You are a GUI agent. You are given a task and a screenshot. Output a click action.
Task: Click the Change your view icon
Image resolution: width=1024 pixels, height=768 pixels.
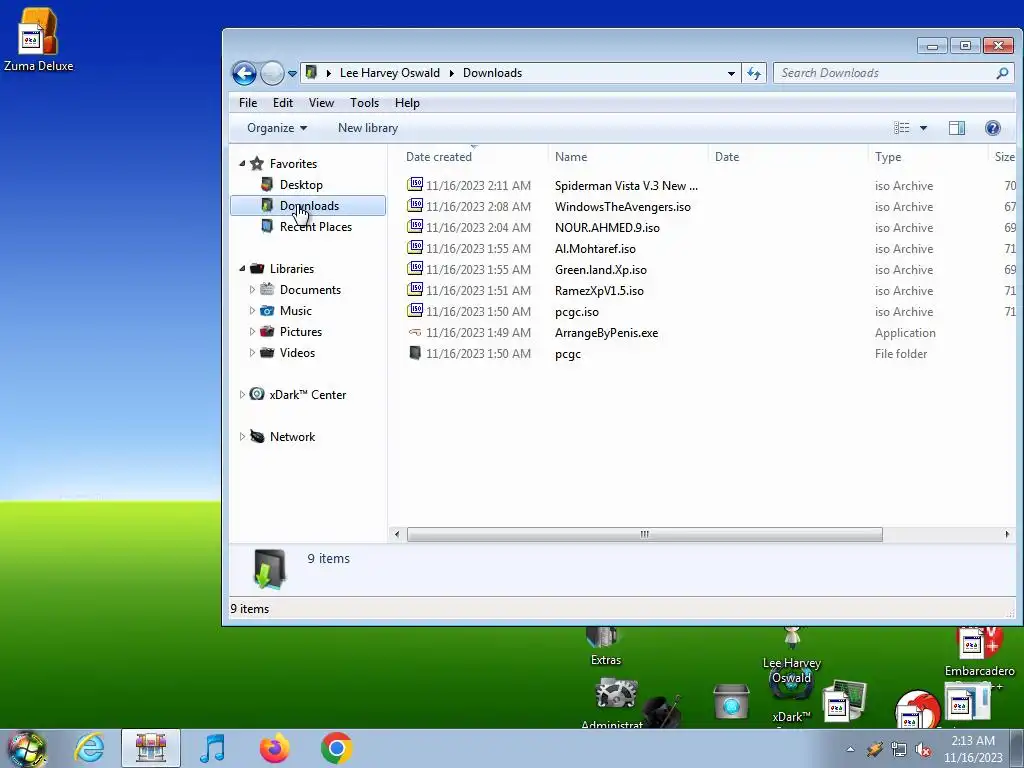pos(901,128)
